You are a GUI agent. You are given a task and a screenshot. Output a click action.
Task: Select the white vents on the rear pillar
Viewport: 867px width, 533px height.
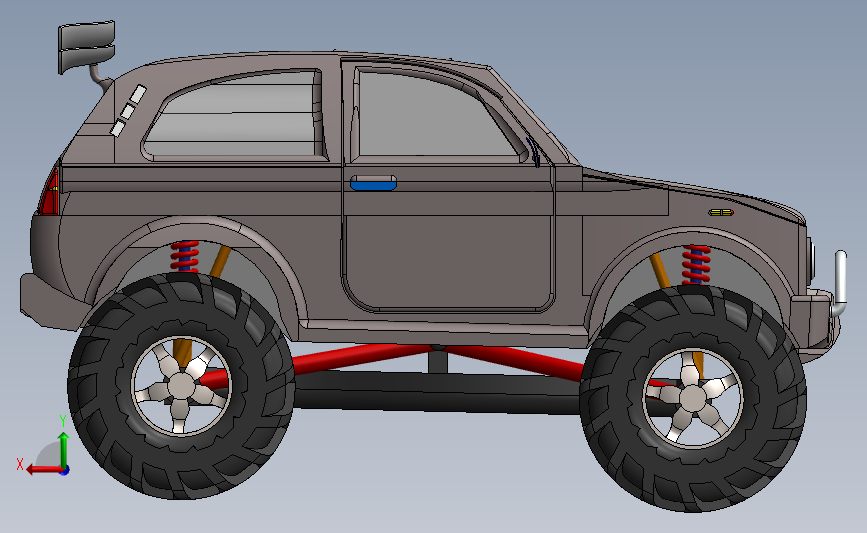click(x=128, y=111)
